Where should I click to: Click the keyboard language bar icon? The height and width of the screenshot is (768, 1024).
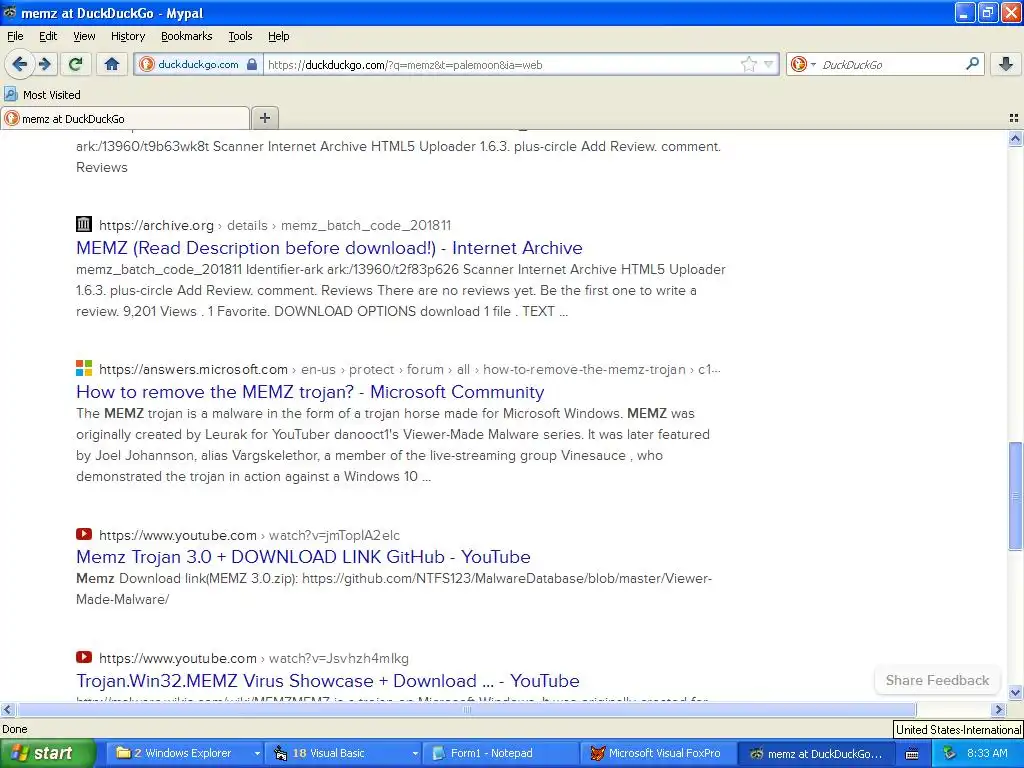coord(912,754)
